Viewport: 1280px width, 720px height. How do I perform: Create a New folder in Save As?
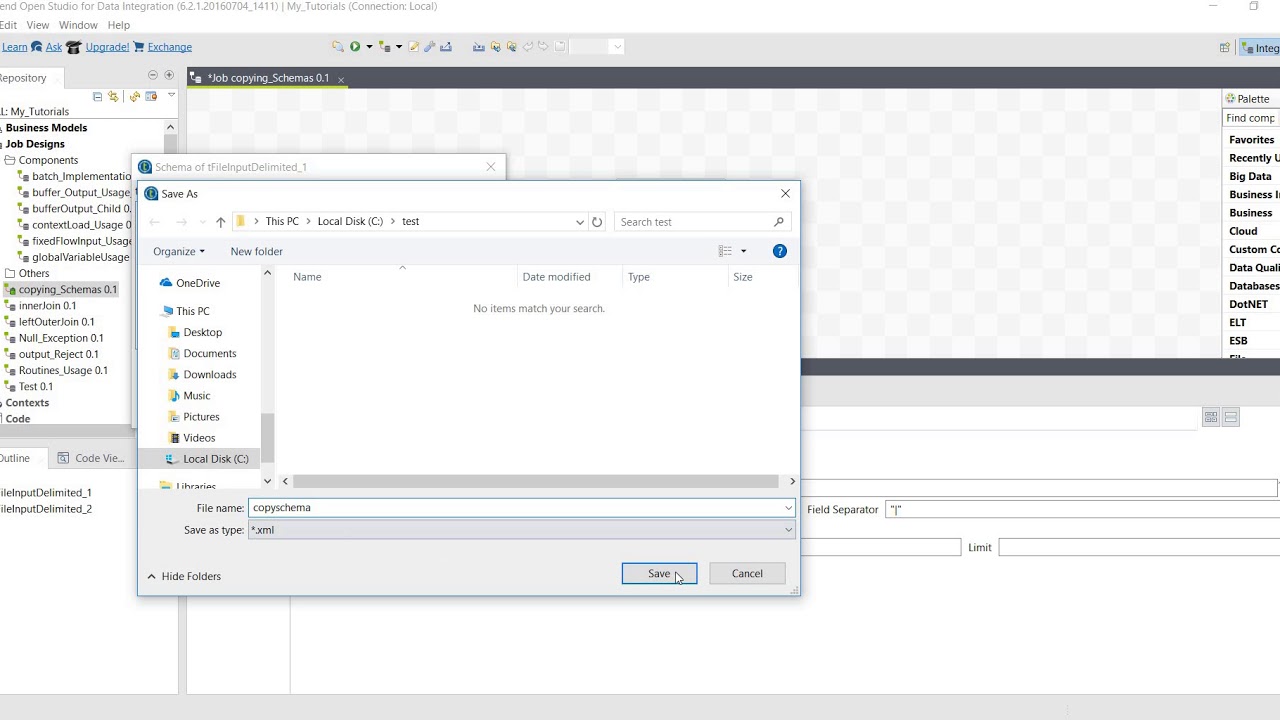256,251
